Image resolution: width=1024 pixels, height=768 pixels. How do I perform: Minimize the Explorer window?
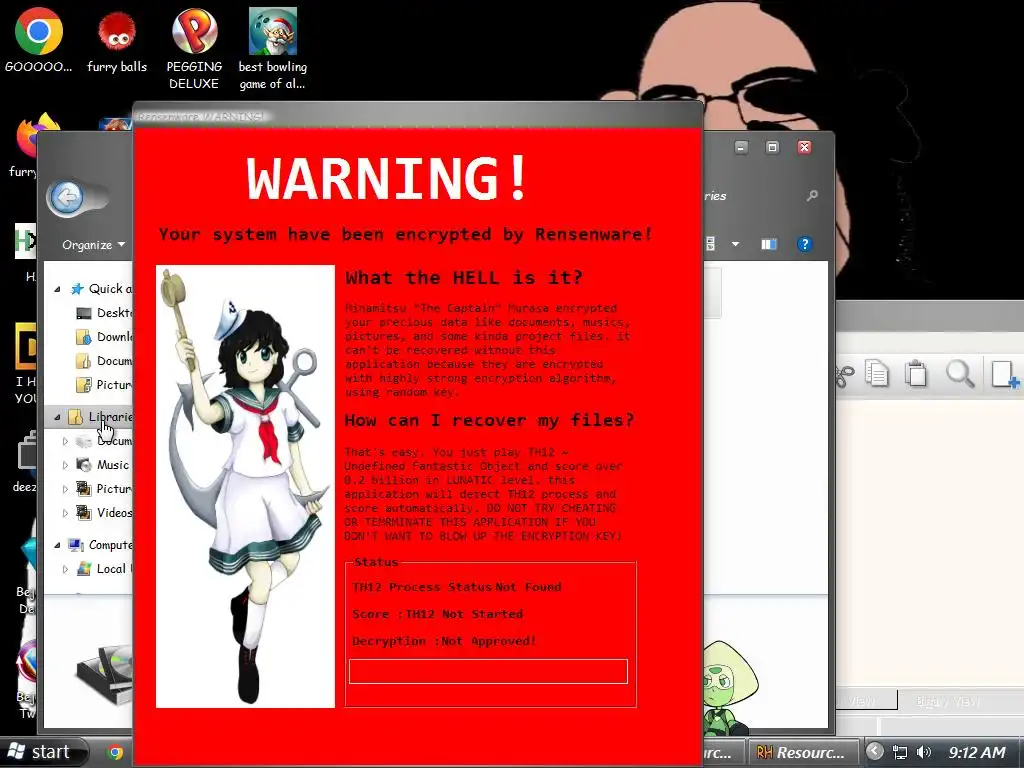[741, 148]
